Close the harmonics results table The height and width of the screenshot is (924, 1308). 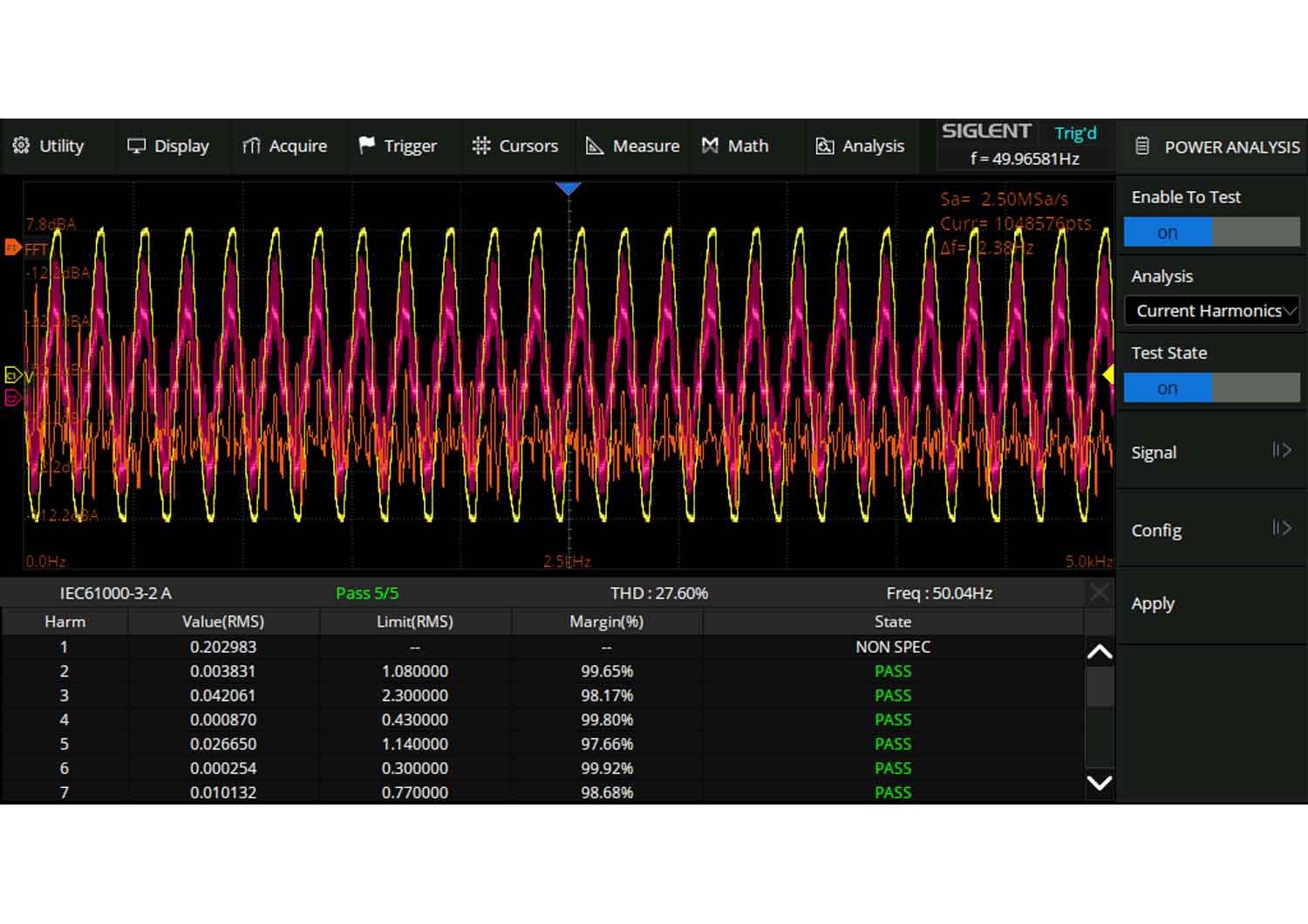click(1099, 593)
